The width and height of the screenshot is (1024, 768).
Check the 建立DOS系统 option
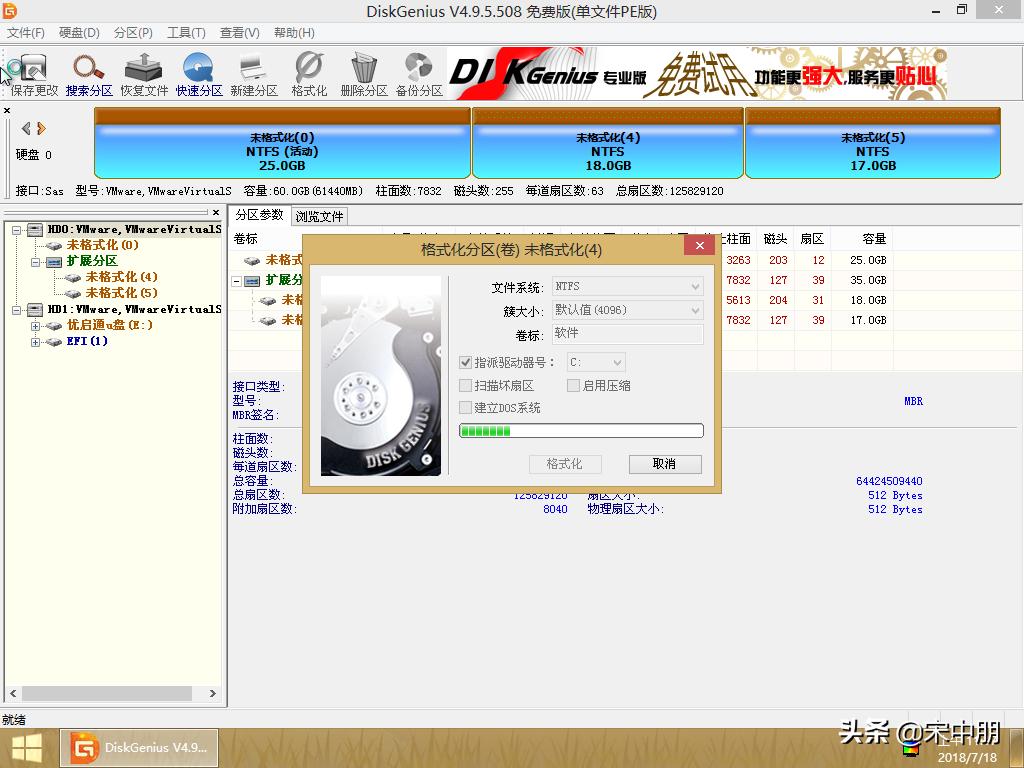click(x=465, y=407)
